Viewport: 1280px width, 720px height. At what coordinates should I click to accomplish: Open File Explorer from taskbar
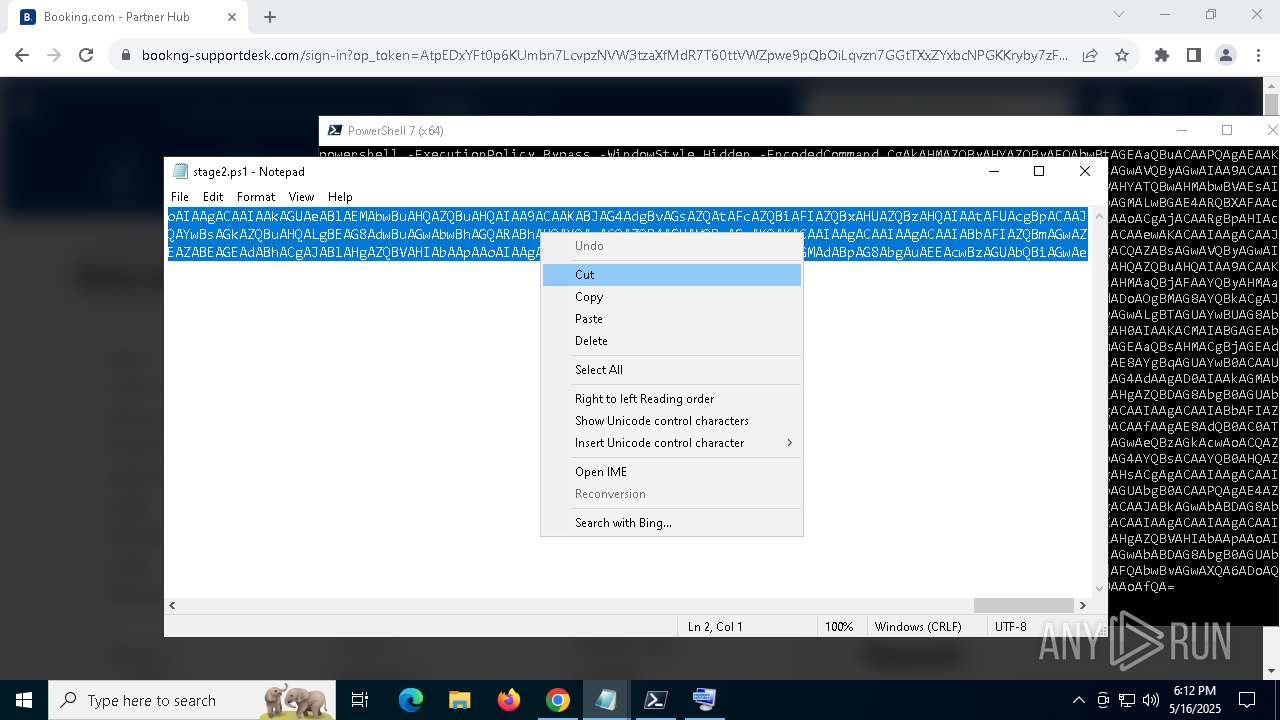click(459, 700)
